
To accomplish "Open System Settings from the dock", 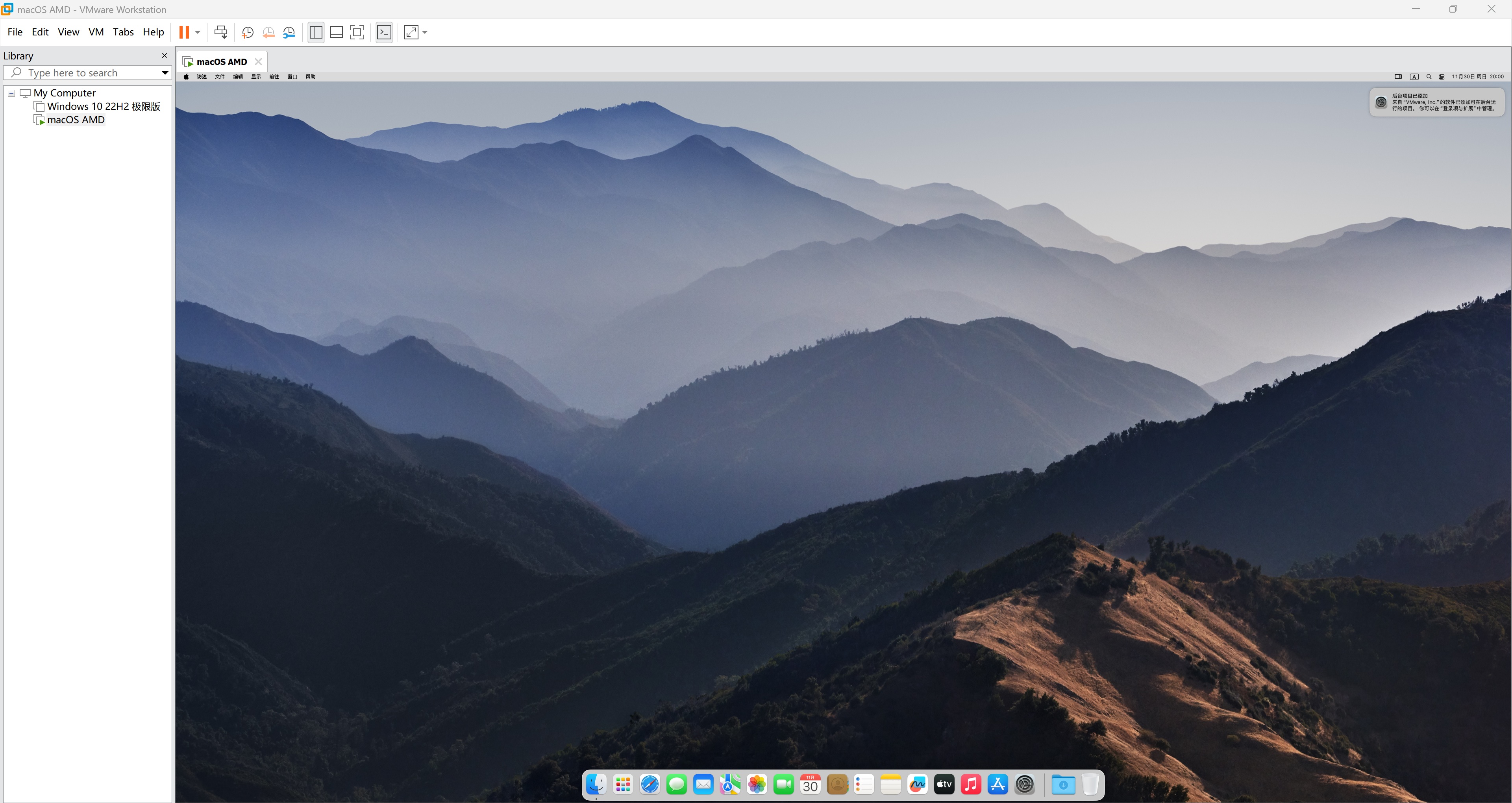I will click(x=1025, y=784).
